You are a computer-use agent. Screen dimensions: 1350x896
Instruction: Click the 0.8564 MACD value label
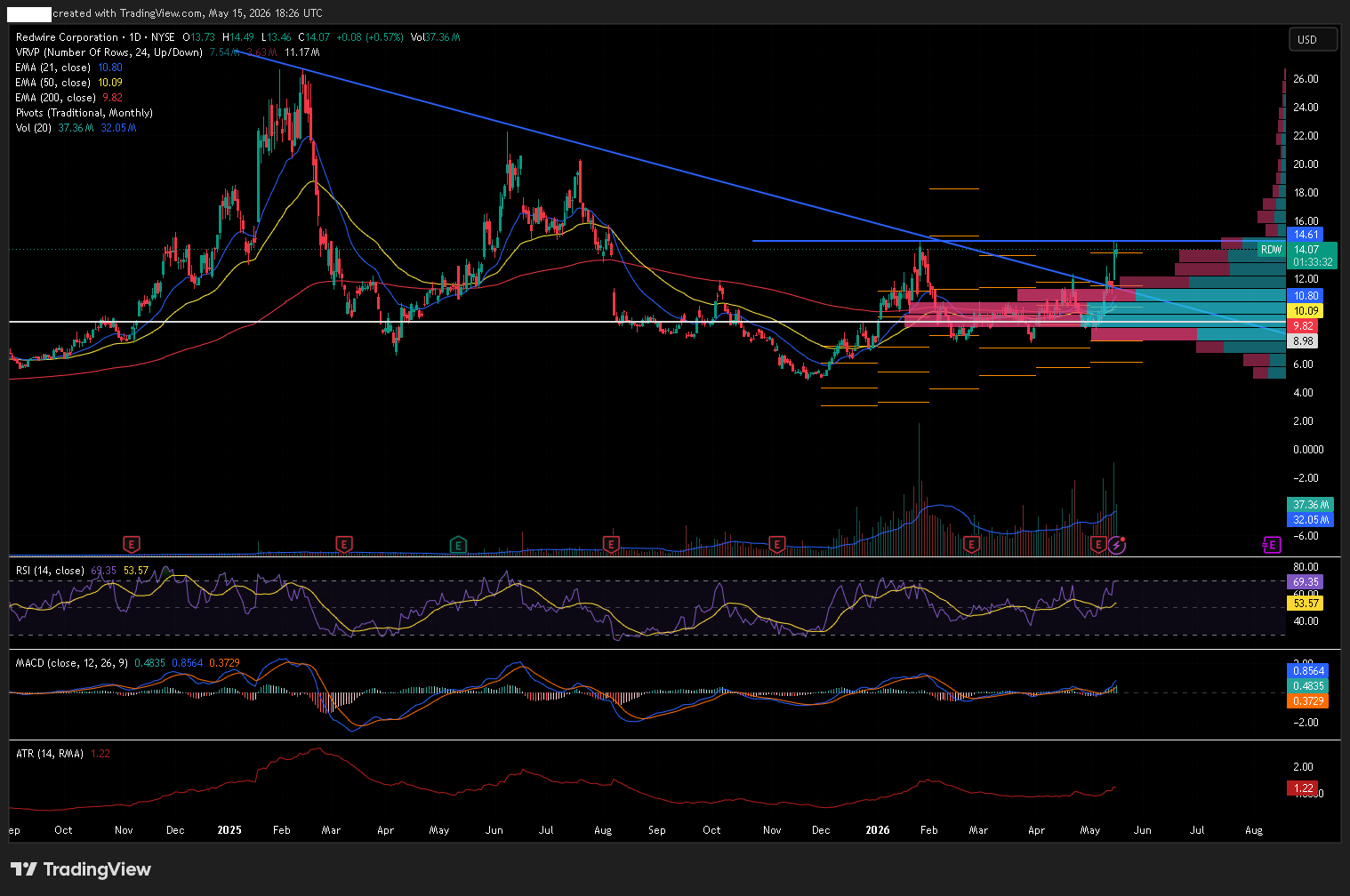(1307, 671)
